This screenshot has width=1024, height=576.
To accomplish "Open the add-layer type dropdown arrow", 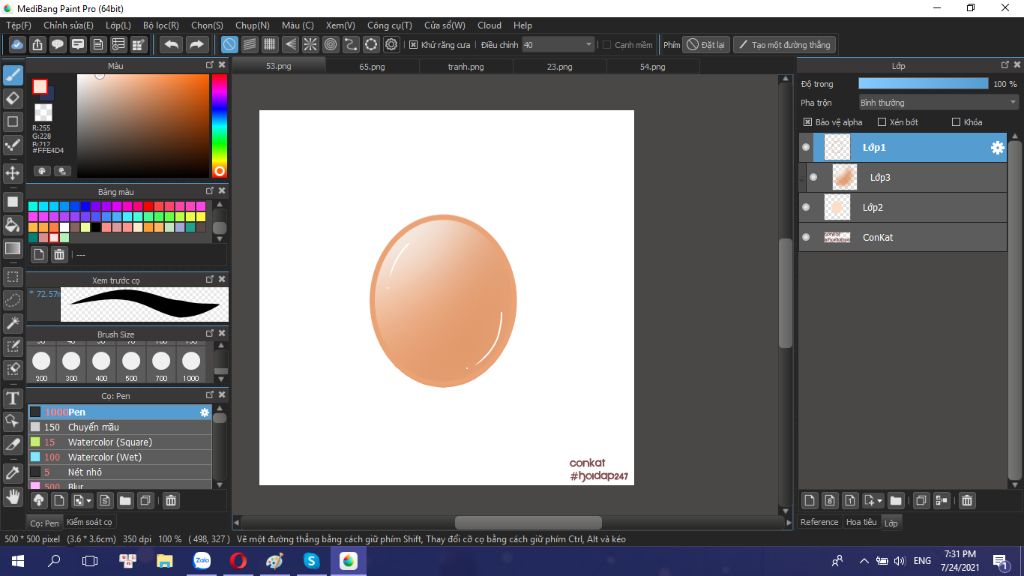I will pyautogui.click(x=880, y=502).
